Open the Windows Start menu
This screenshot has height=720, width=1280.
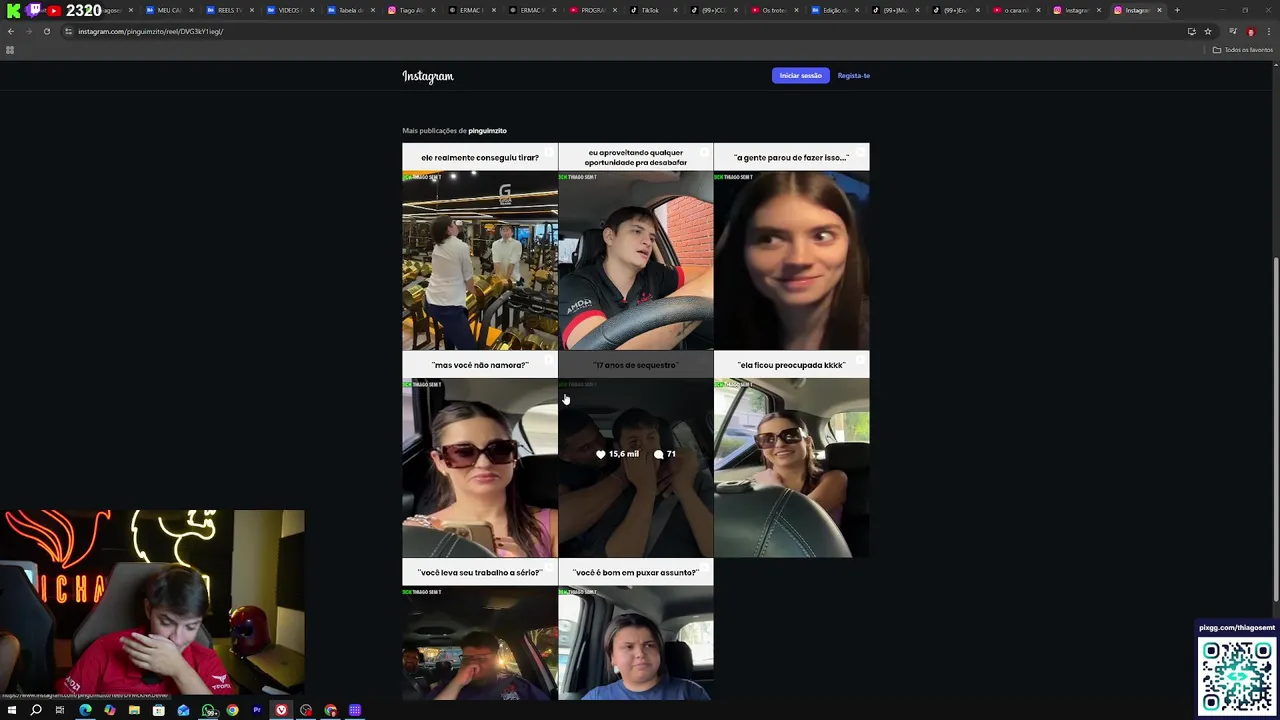(12, 710)
